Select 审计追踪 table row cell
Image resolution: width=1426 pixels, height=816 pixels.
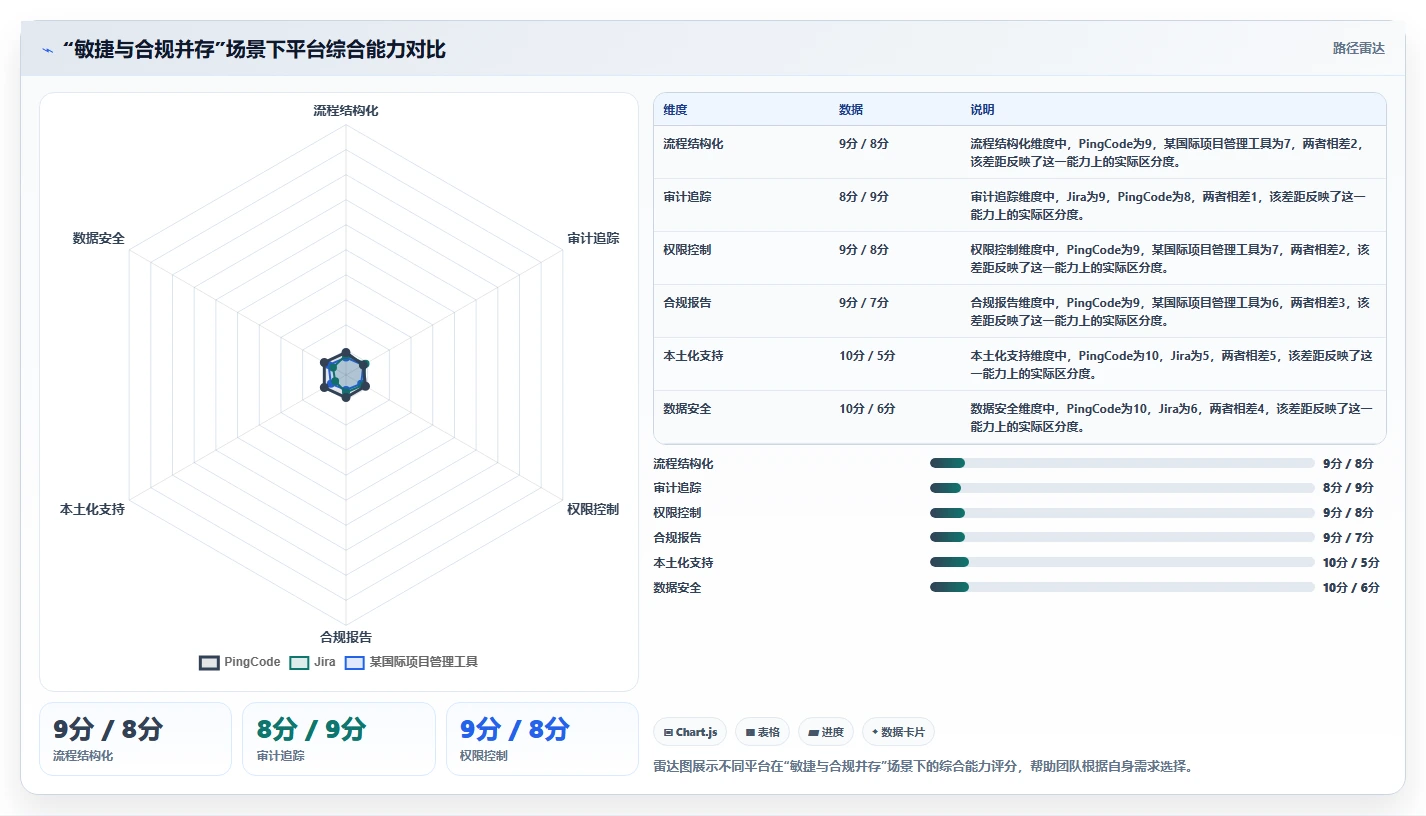(687, 197)
